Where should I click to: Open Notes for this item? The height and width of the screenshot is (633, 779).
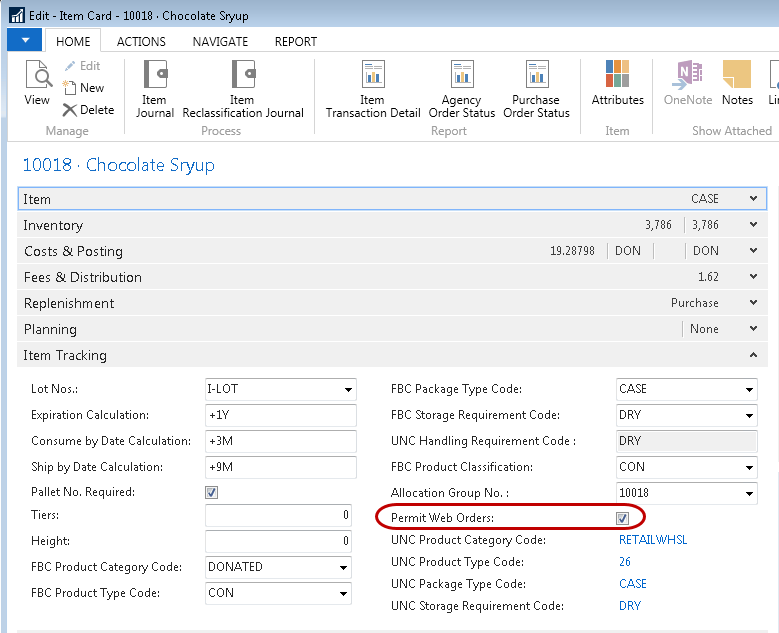[736, 84]
